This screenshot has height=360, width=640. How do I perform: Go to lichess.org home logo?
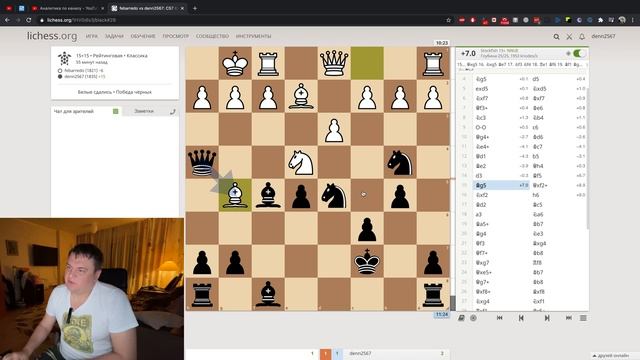[52, 36]
